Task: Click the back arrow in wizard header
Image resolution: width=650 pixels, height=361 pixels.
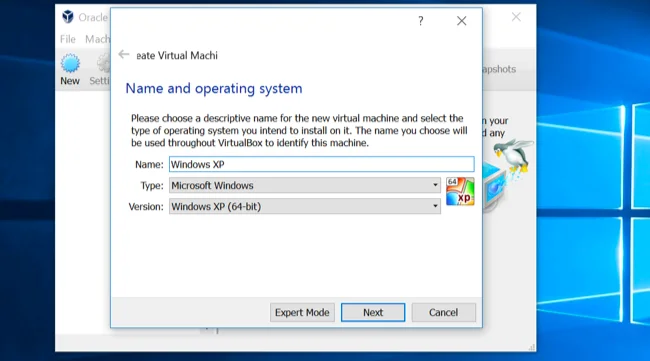Action: [x=124, y=54]
